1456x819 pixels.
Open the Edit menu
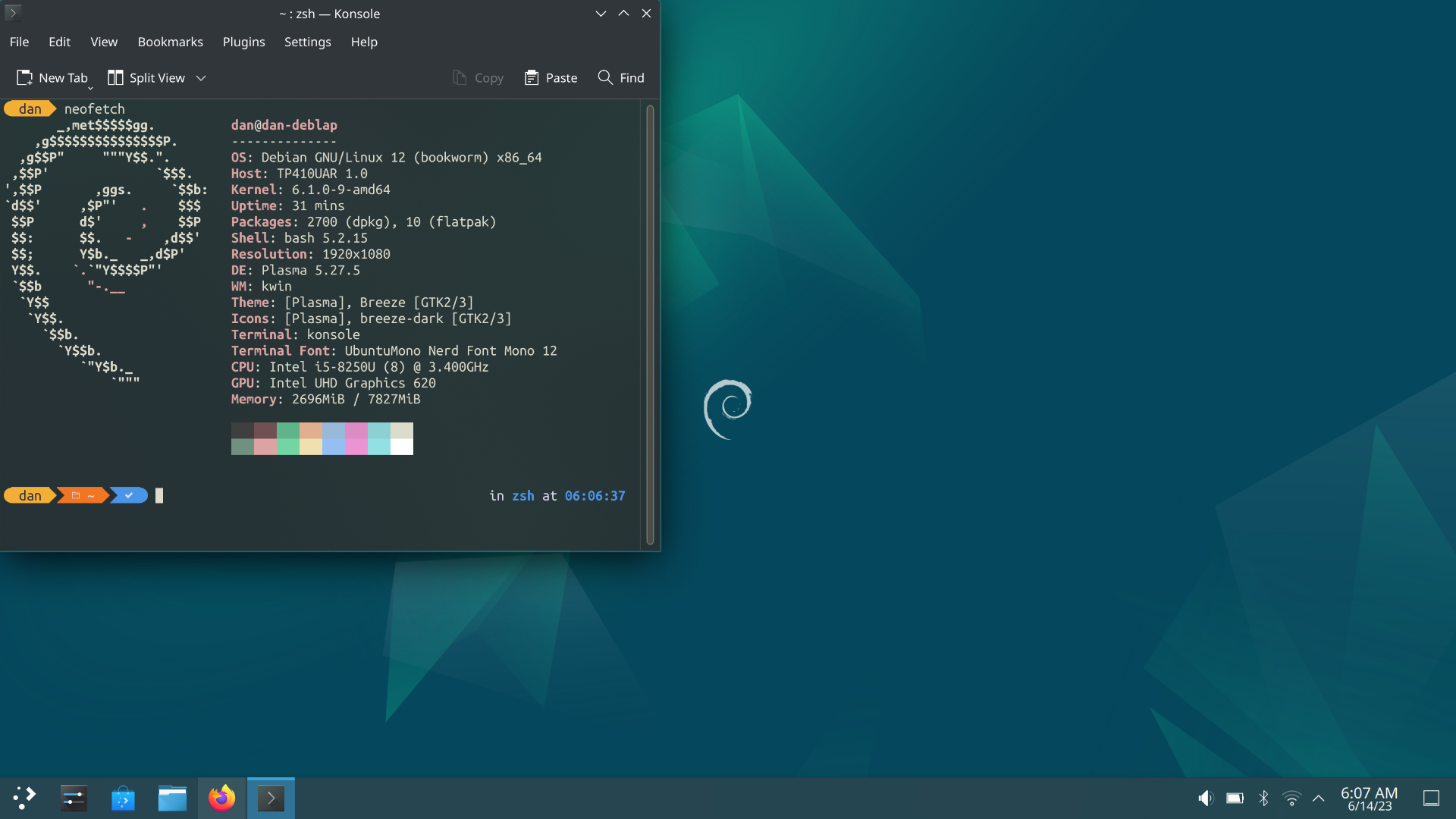tap(59, 42)
